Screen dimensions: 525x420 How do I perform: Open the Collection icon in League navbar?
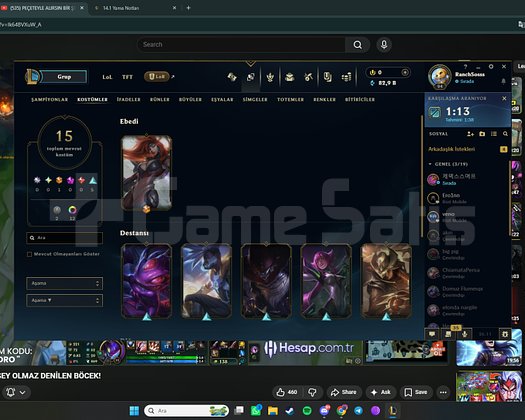coord(250,77)
